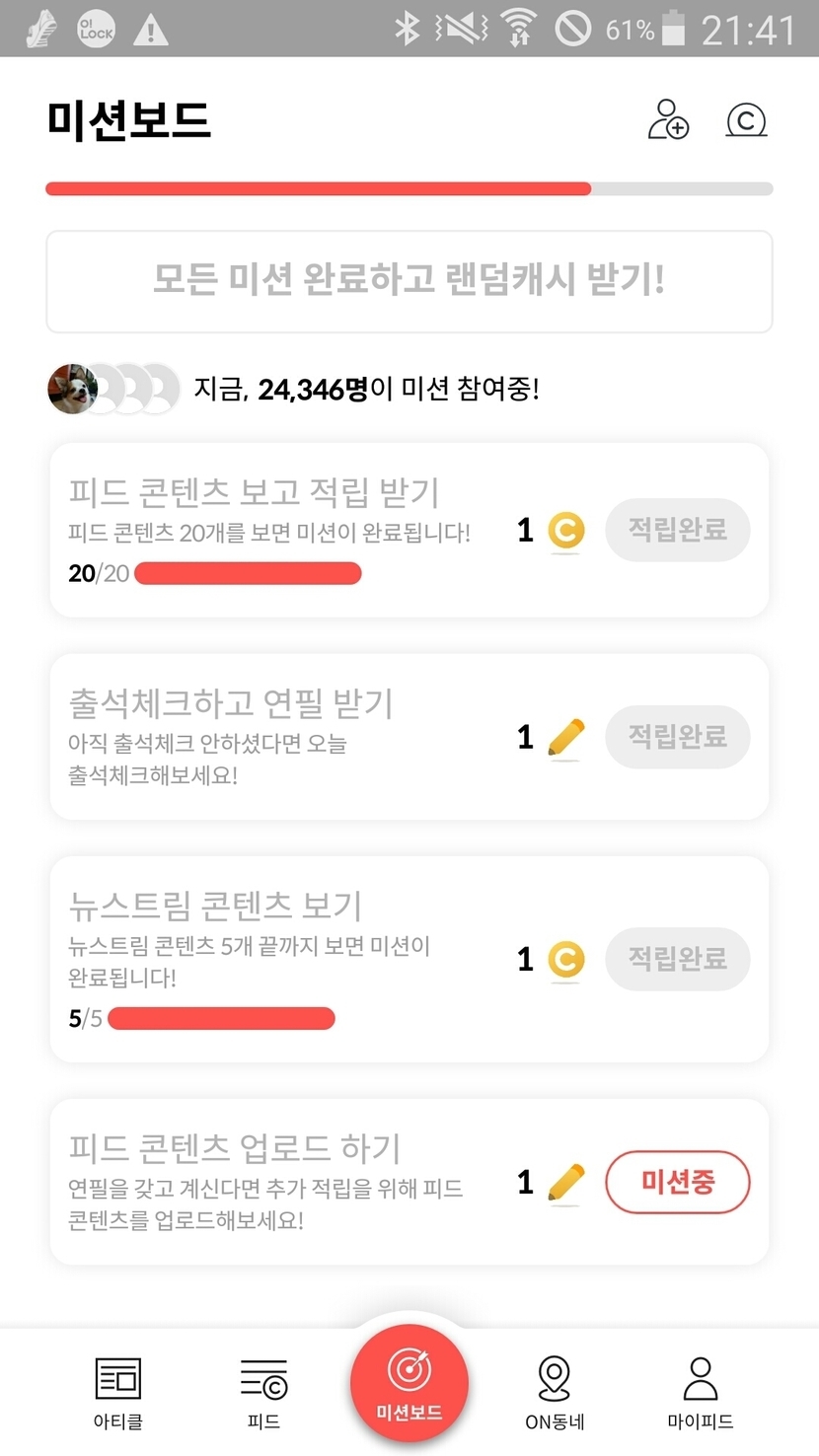Tap the pencil icon in 업로드 하기 mission

pos(565,1183)
